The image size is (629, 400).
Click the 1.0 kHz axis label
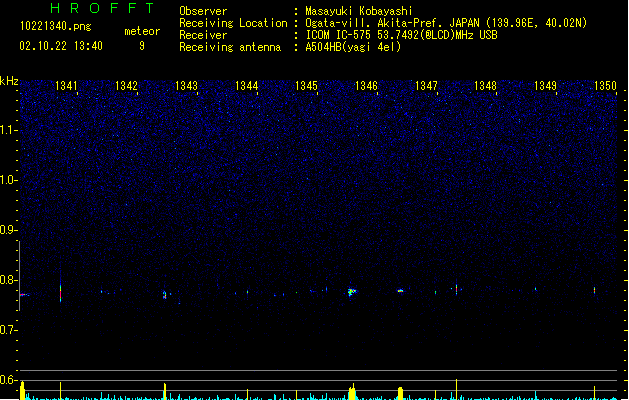pos(8,180)
